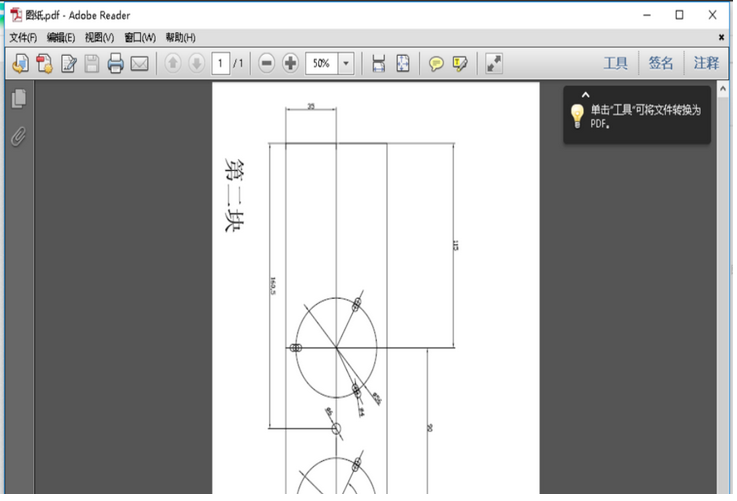Open the 视图(V) menu
The width and height of the screenshot is (737, 501).
tap(99, 37)
